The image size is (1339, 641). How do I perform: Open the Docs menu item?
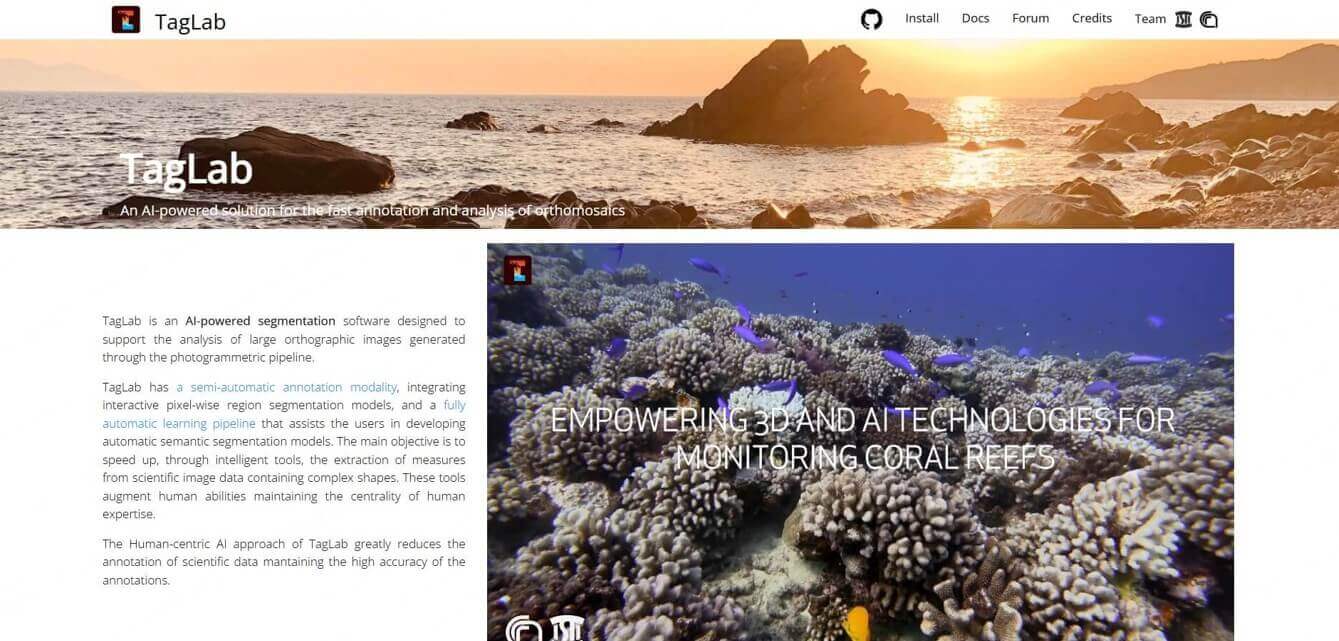975,18
